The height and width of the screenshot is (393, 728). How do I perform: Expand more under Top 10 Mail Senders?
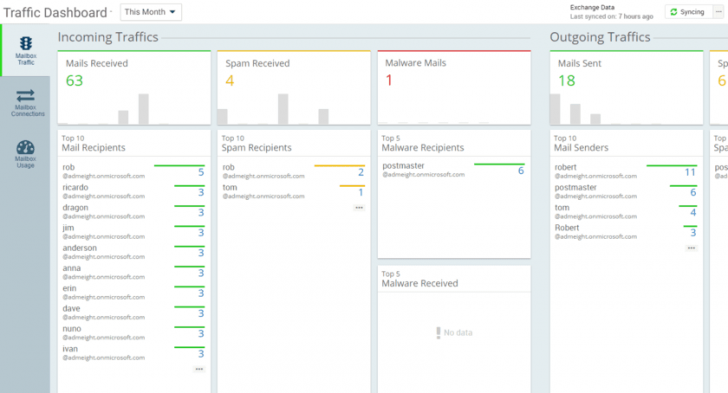691,248
